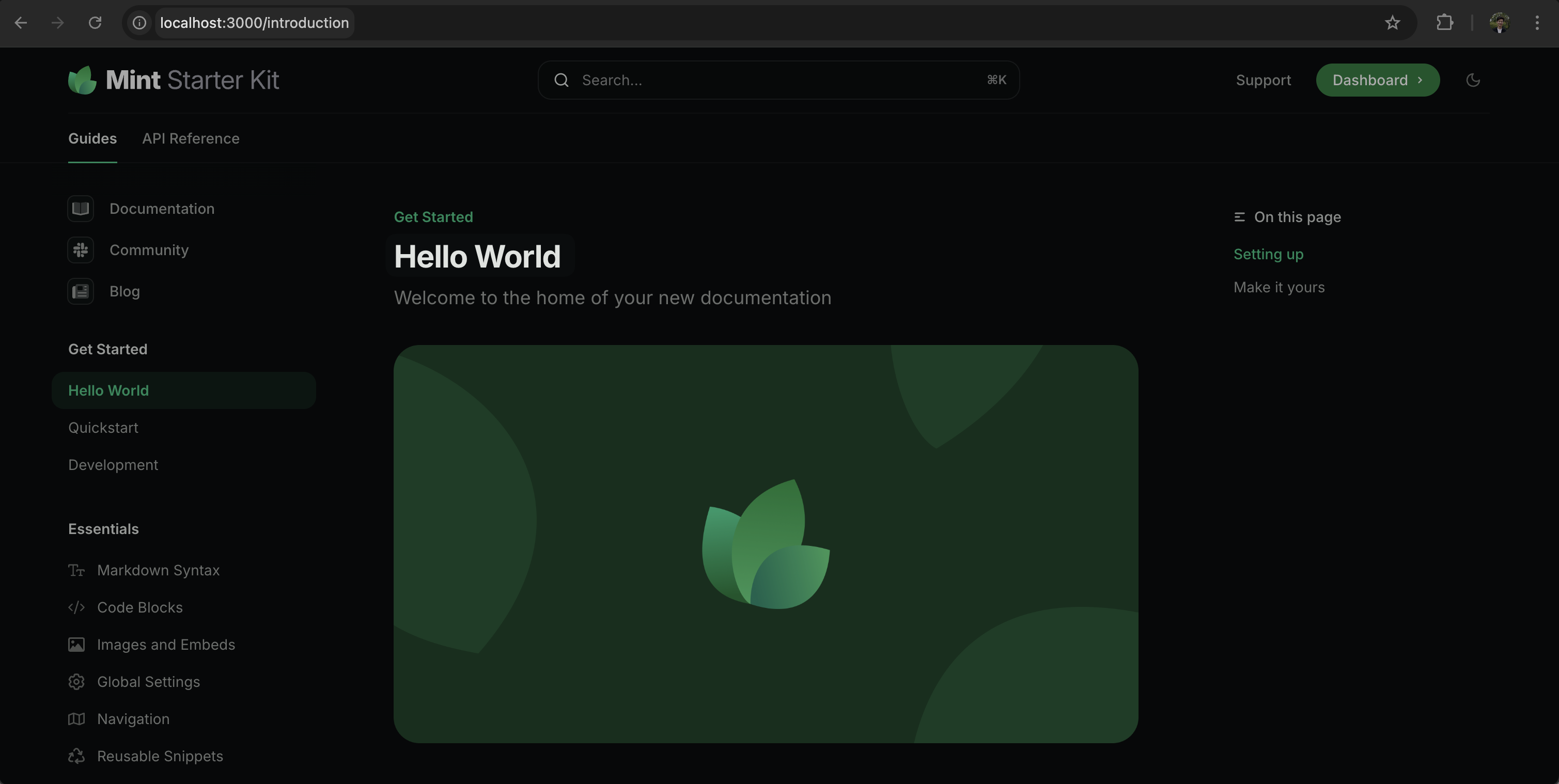This screenshot has width=1559, height=784.
Task: Select the Guides tab
Action: [x=92, y=138]
